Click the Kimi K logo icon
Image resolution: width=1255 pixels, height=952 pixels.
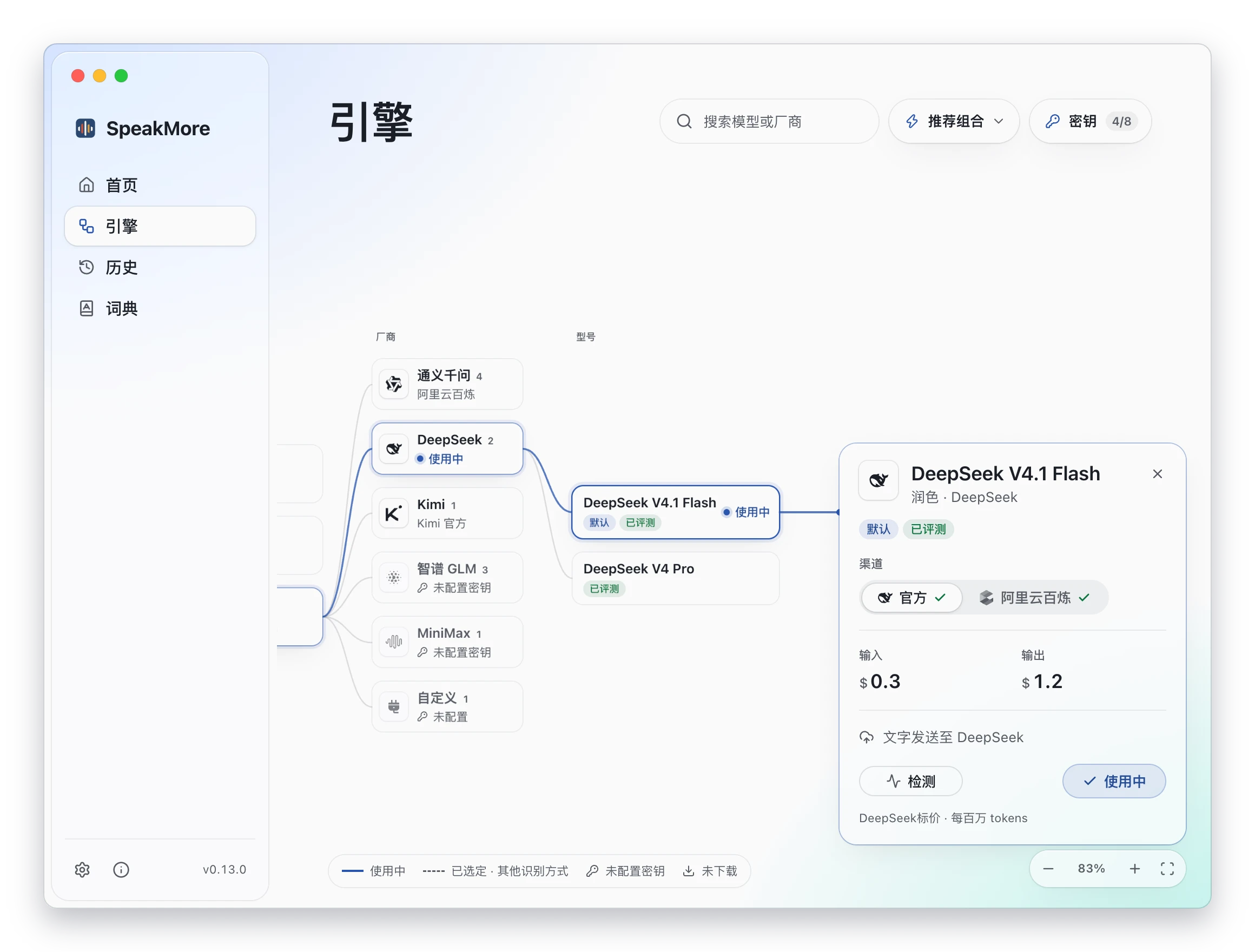[x=394, y=513]
